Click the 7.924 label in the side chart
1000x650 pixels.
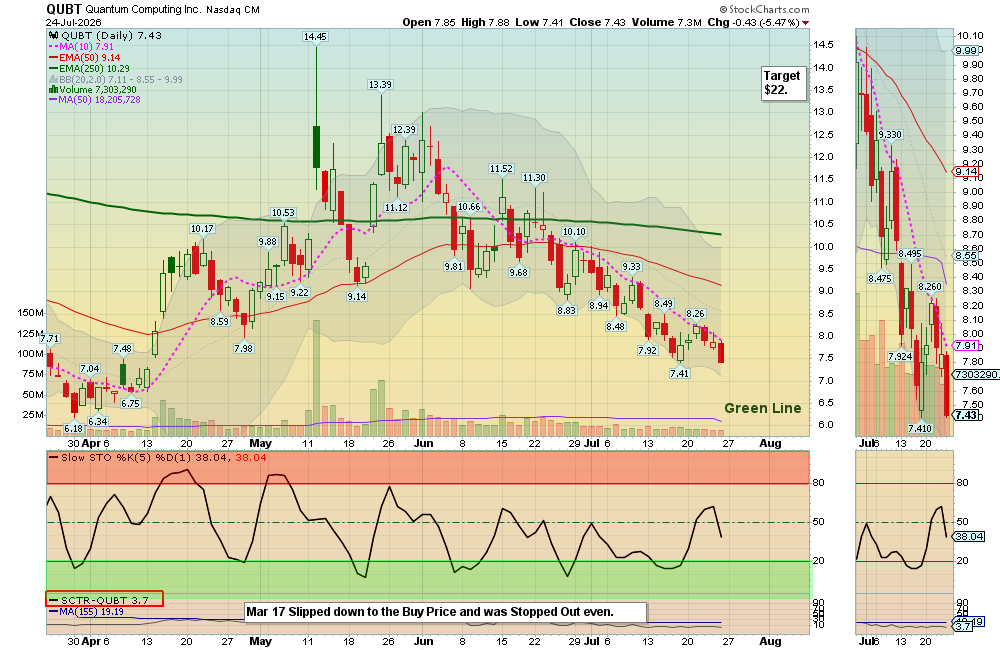900,357
